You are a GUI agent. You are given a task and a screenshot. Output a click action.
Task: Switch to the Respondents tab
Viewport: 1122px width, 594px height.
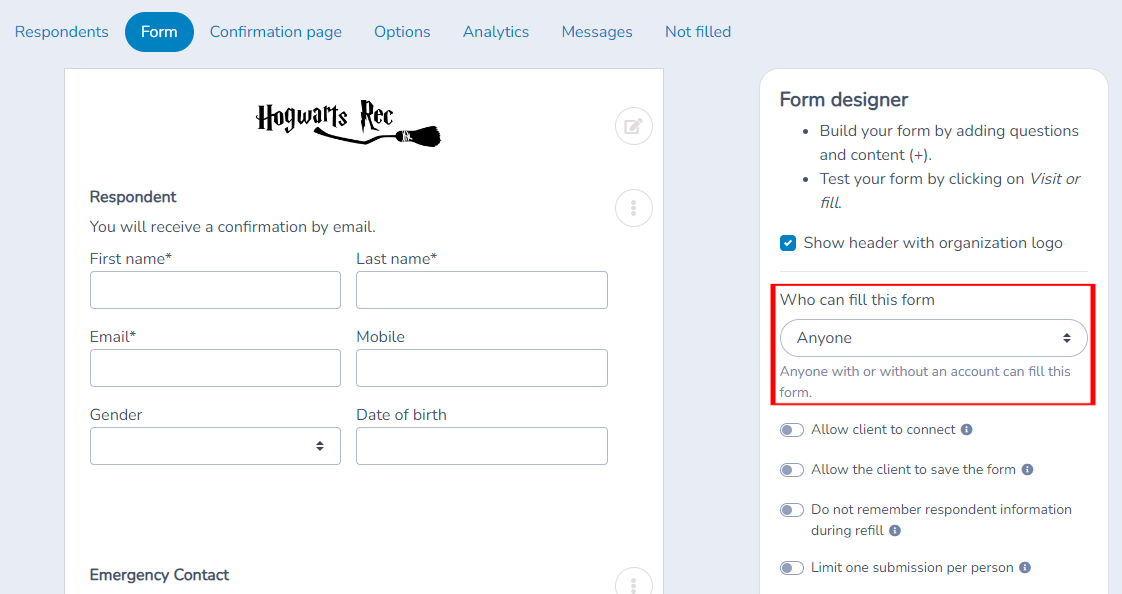(62, 31)
